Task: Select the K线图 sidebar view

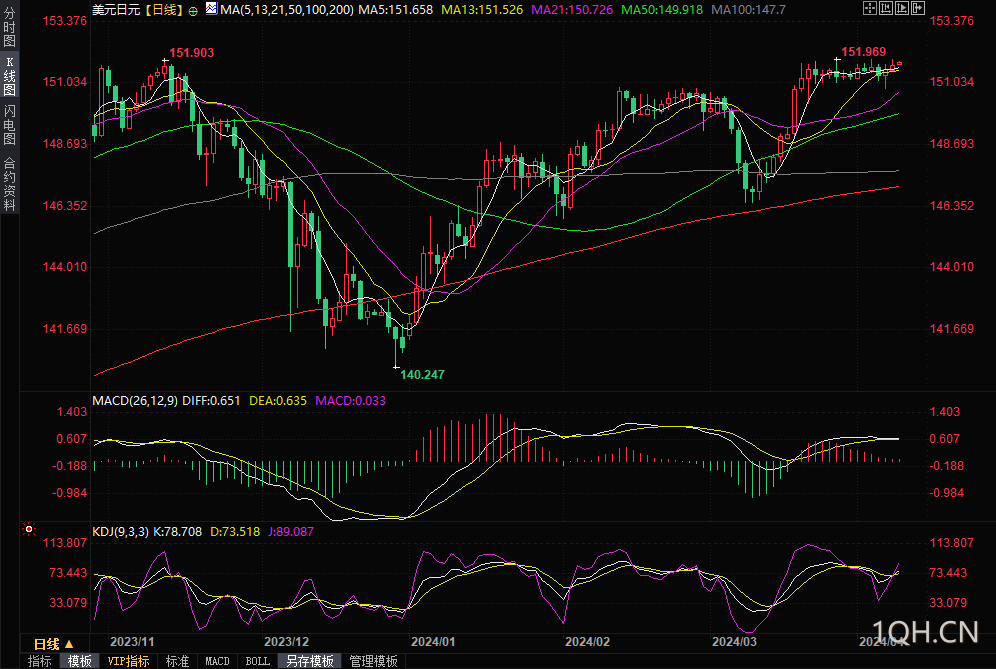Action: [x=9, y=76]
